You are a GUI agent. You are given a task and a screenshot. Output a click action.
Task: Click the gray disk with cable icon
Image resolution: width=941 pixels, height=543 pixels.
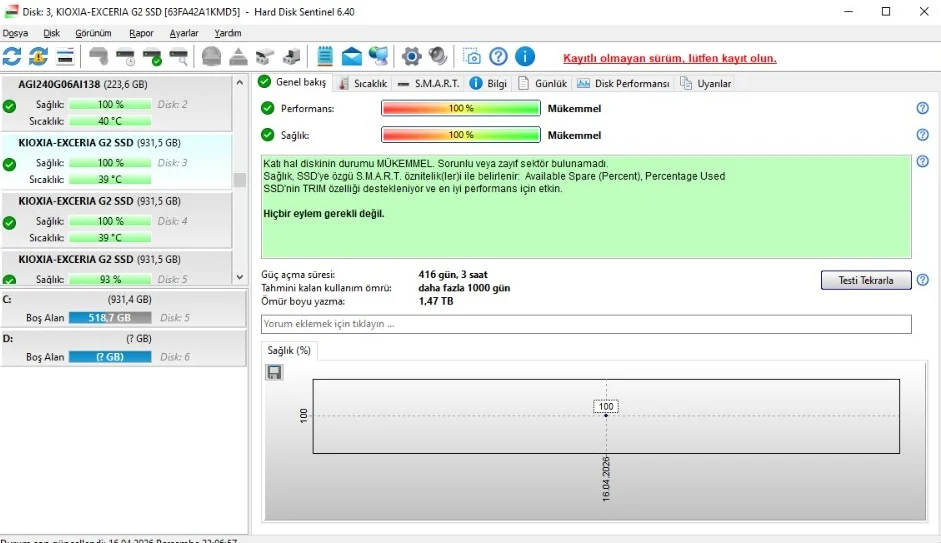(x=98, y=56)
